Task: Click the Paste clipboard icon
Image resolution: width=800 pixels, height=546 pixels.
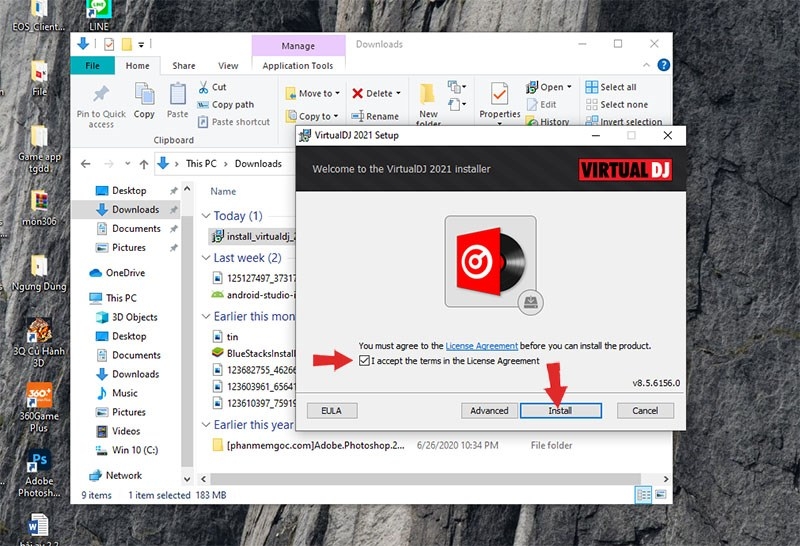Action: point(178,94)
